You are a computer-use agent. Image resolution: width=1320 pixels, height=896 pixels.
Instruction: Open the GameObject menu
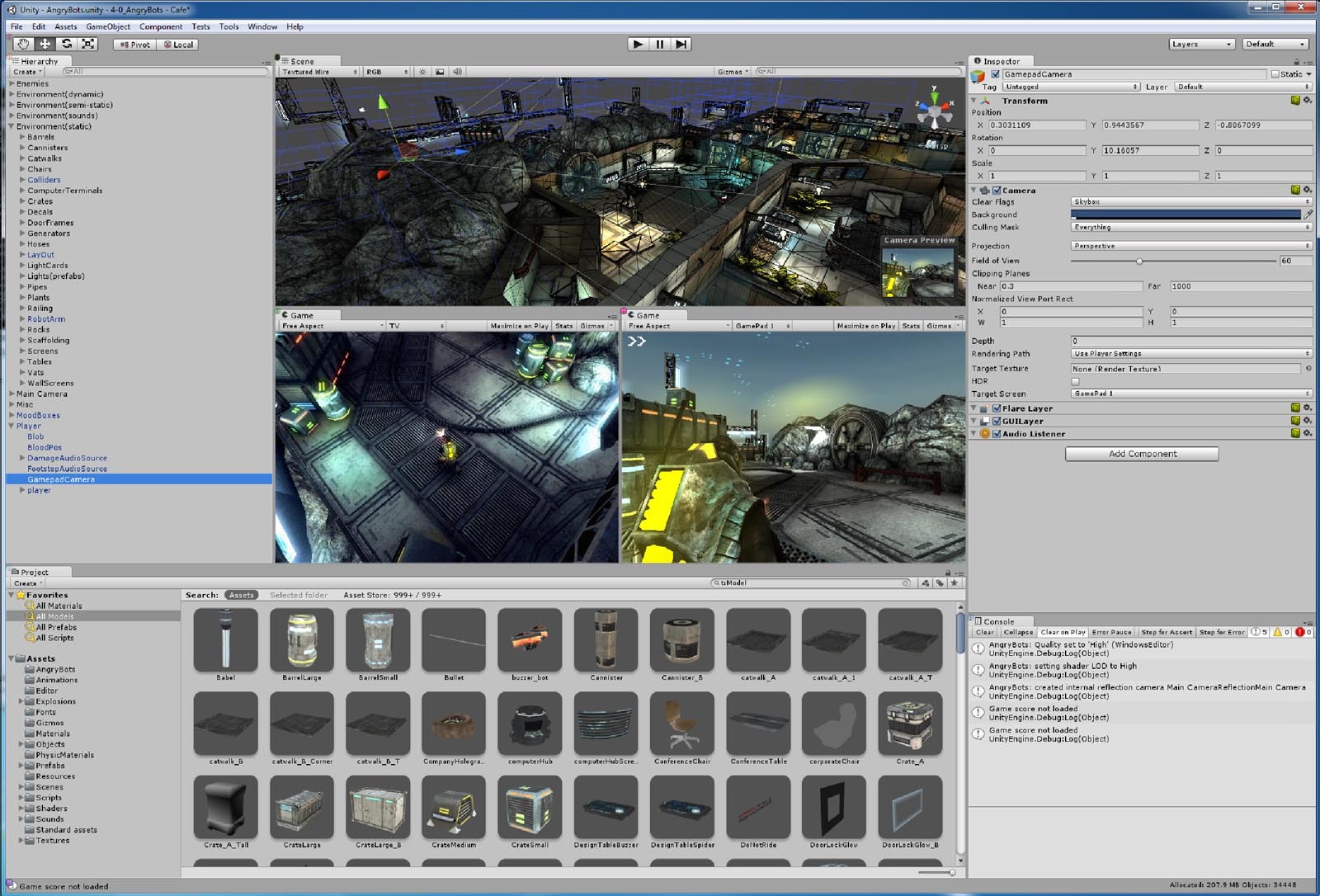pos(108,26)
